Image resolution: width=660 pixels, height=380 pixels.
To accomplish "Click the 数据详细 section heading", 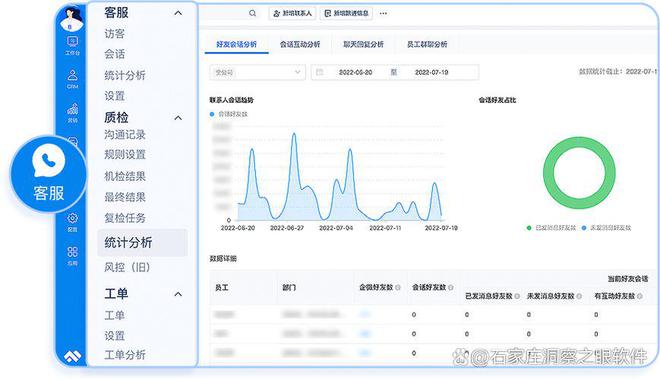I will (x=223, y=258).
